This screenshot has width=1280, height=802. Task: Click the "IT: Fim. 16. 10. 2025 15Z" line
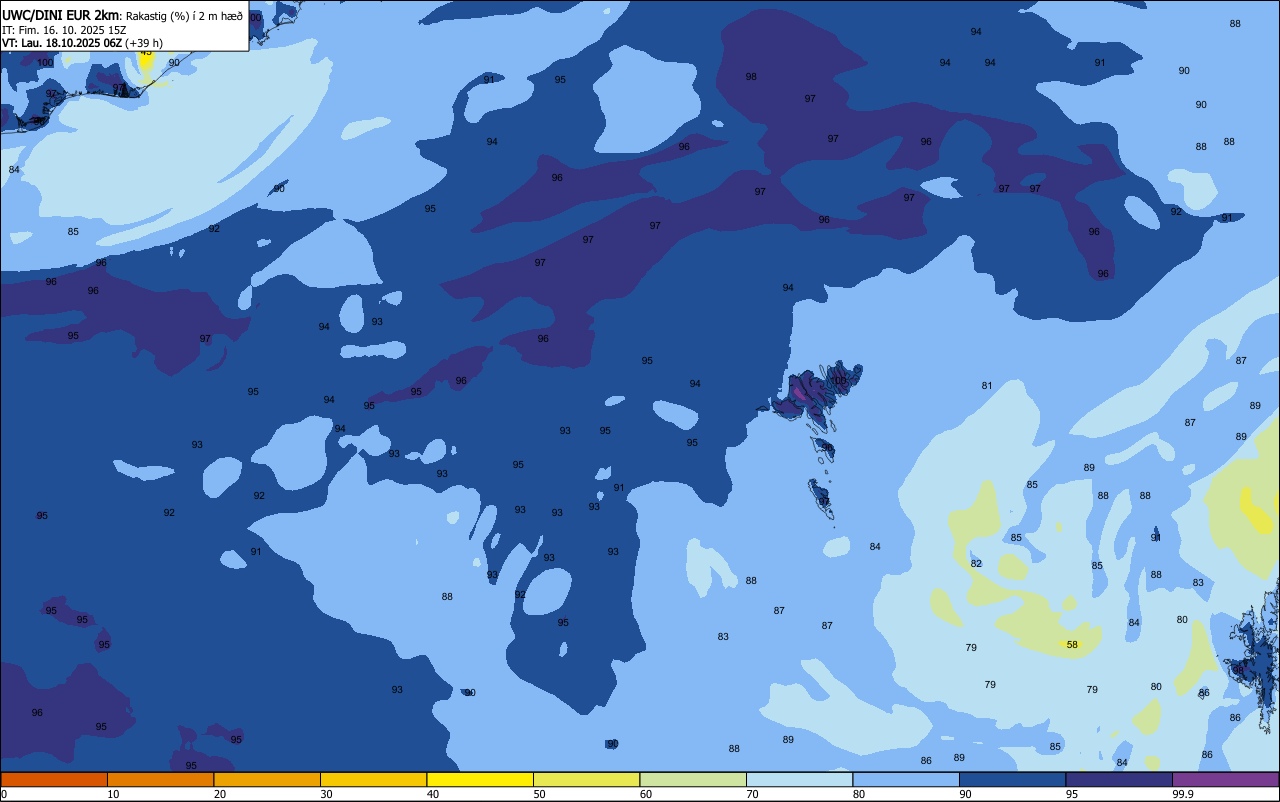tap(64, 30)
